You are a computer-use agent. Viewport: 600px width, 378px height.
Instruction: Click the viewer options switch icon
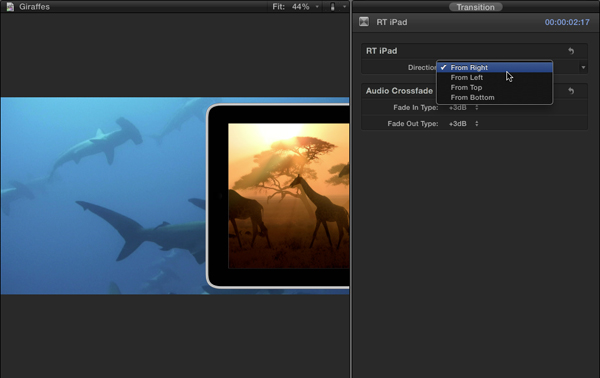pos(333,7)
